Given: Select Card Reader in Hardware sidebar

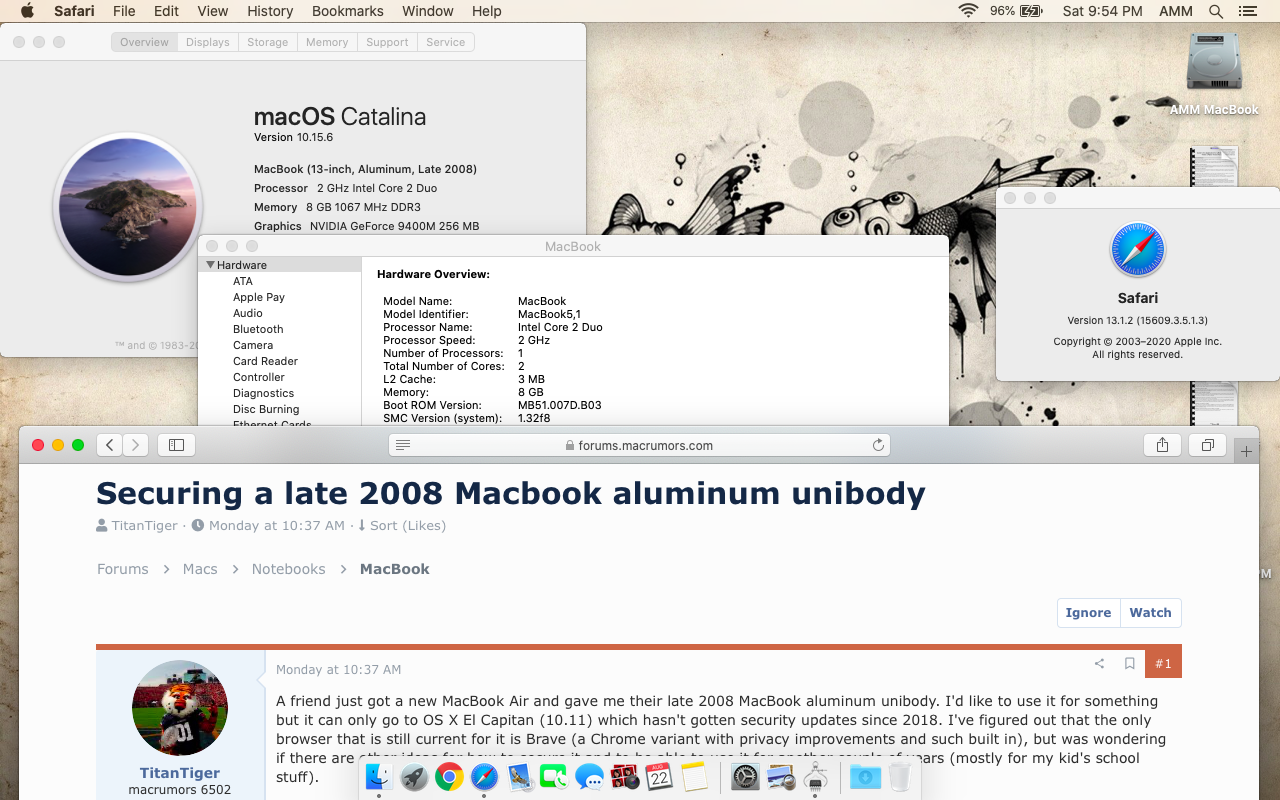Looking at the screenshot, I should 265,361.
